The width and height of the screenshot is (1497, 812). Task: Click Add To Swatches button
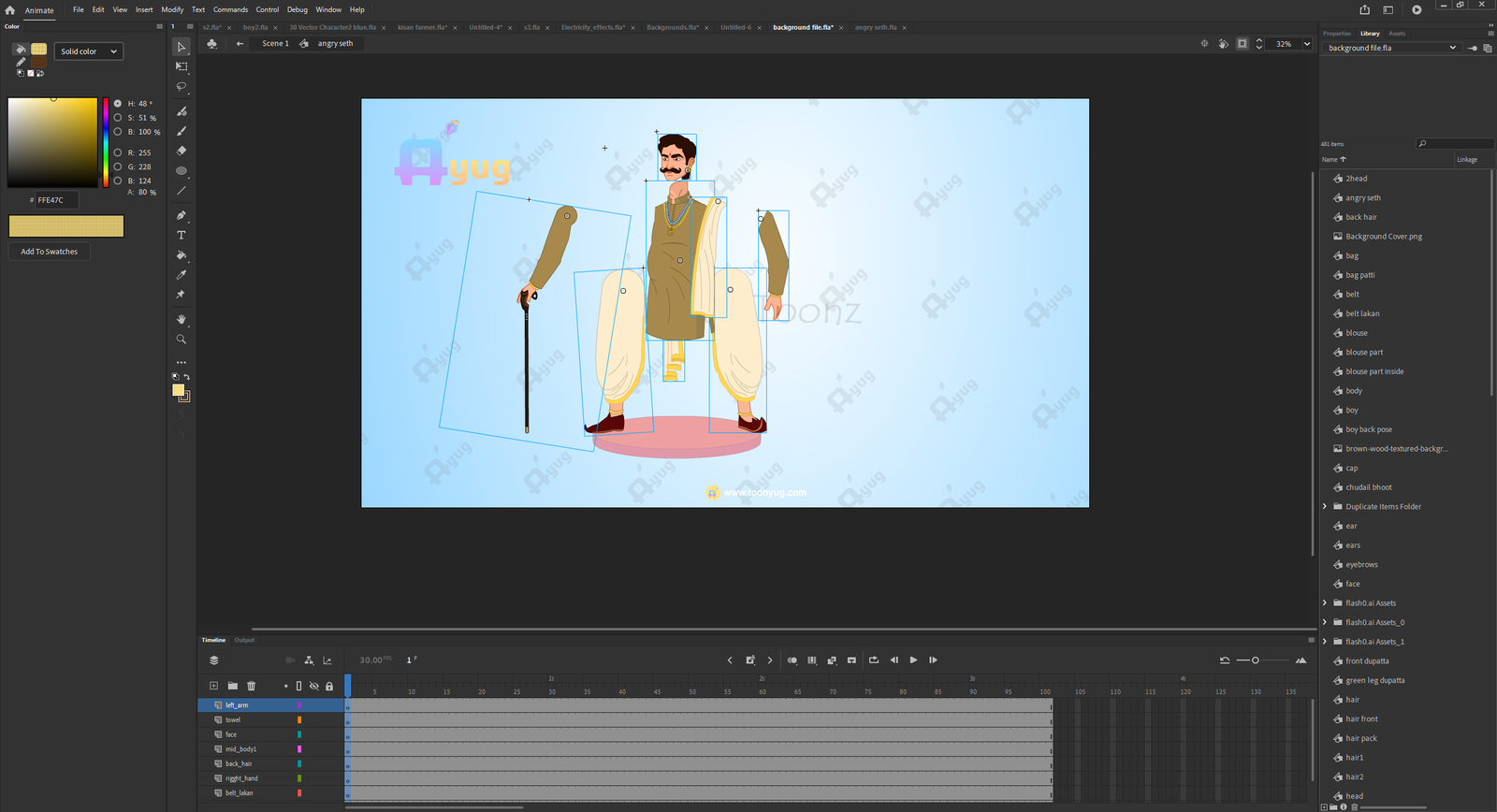(x=50, y=252)
